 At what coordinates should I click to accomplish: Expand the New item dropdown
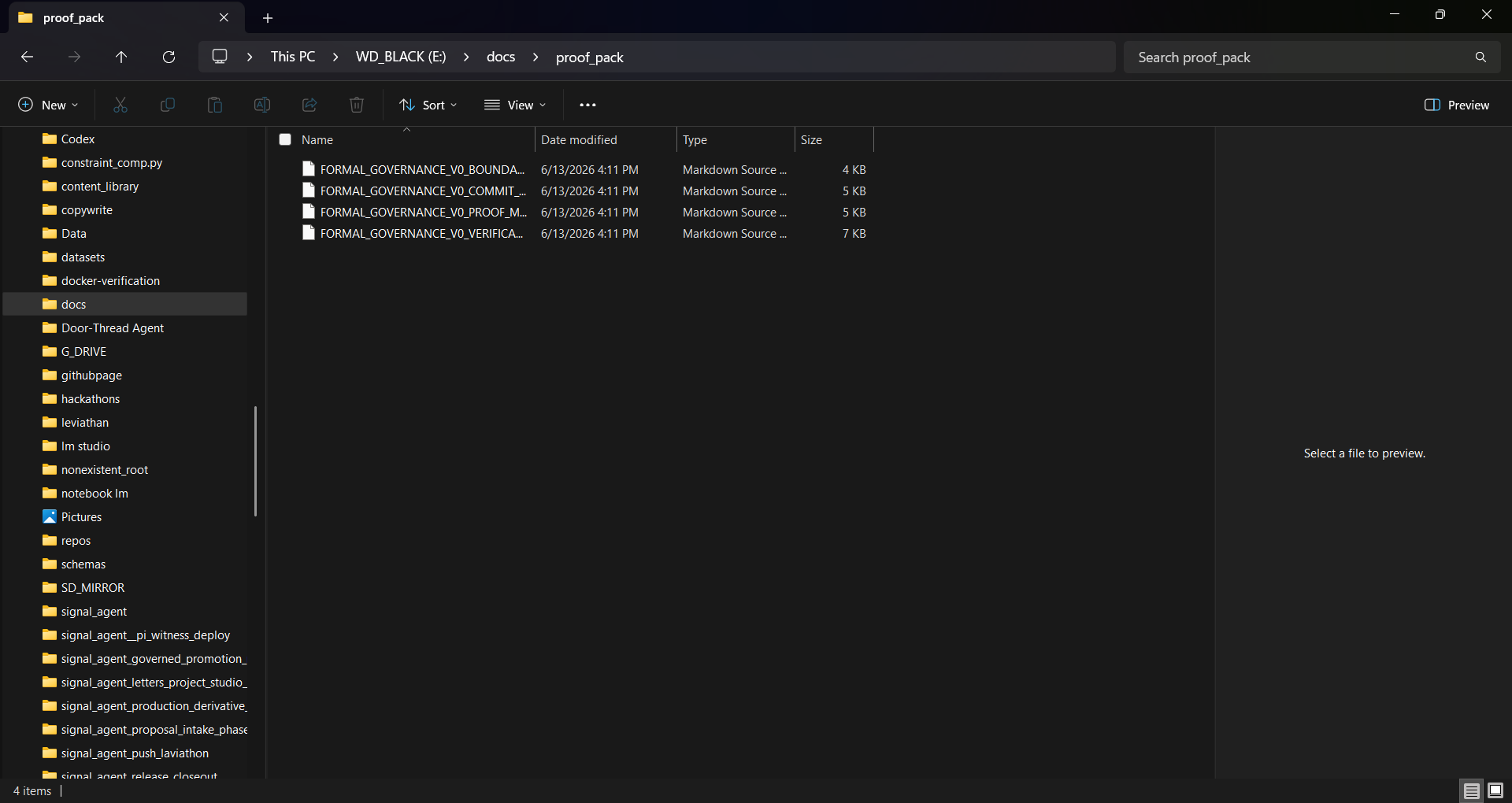(x=48, y=105)
